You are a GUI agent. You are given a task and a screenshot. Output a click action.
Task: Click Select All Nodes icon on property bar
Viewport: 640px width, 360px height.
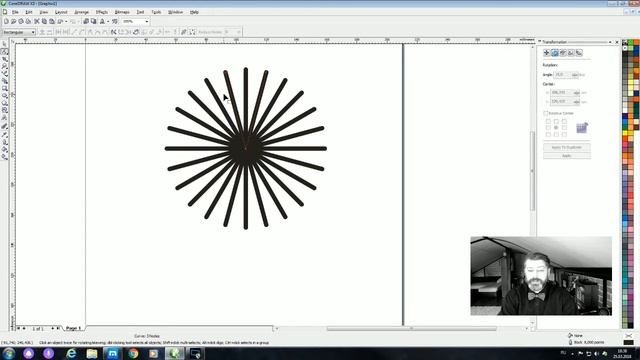tap(191, 32)
